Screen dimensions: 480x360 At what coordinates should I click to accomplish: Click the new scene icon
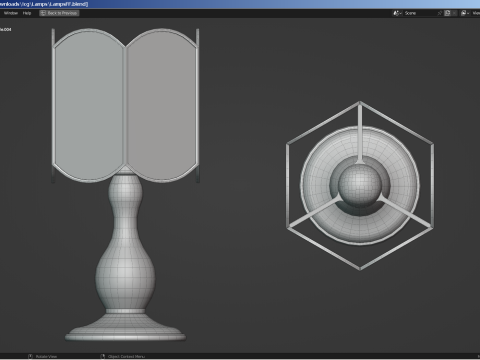tap(447, 13)
